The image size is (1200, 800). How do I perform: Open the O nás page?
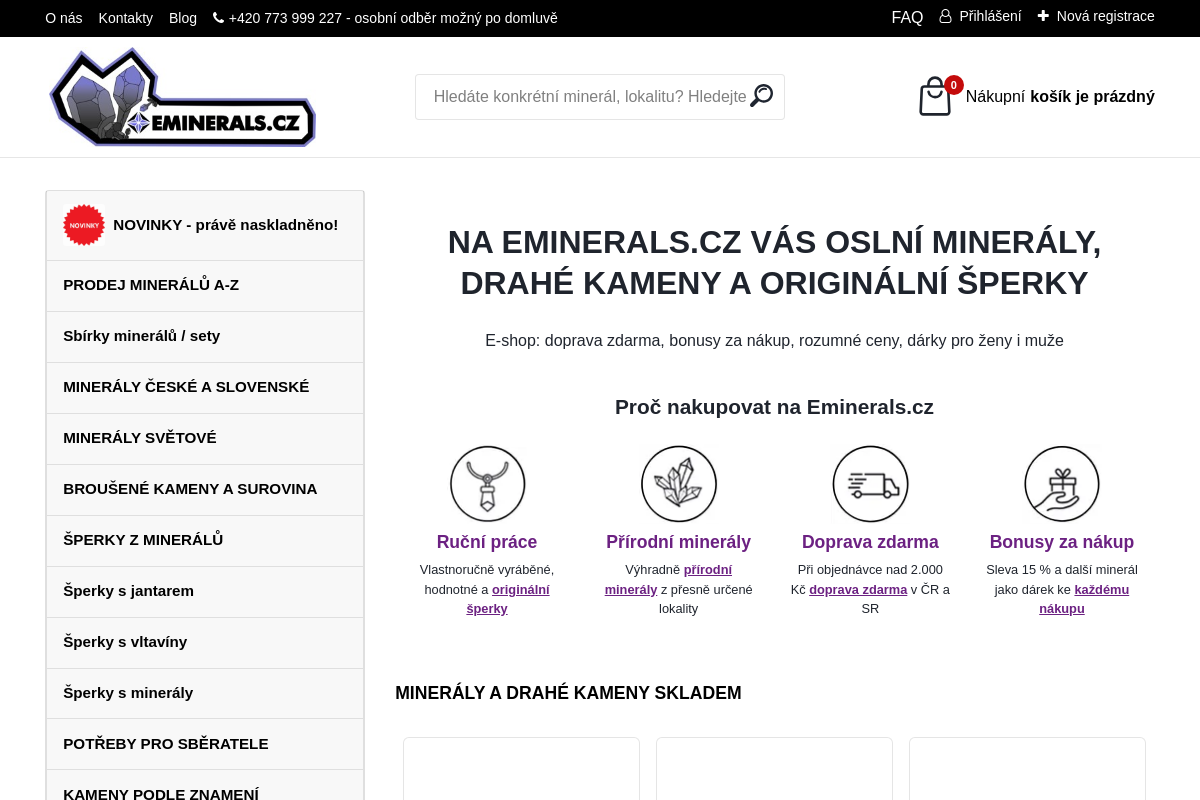(x=64, y=18)
